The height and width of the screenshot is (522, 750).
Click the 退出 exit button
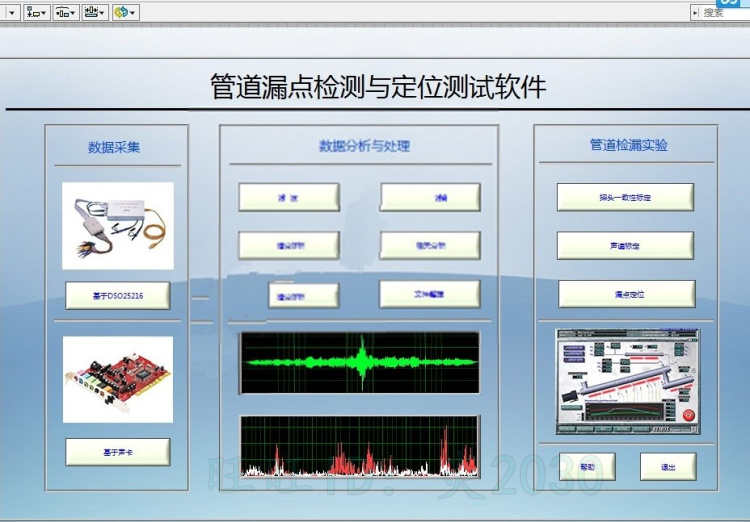668,467
